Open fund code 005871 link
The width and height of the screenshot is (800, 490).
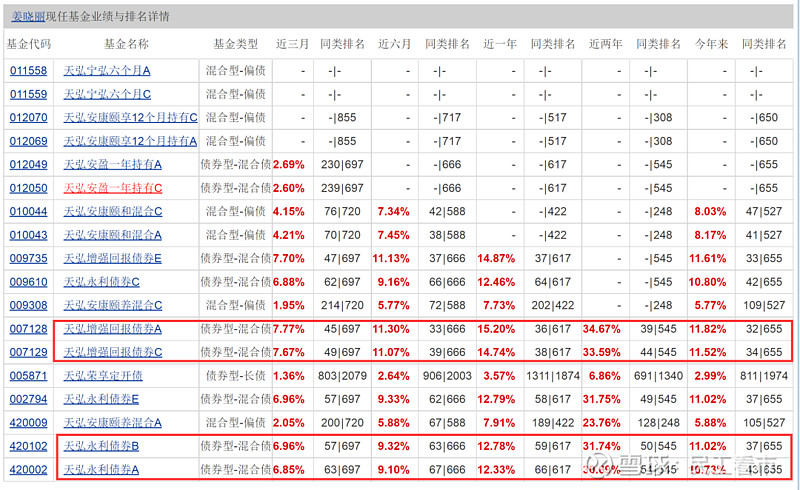(29, 376)
